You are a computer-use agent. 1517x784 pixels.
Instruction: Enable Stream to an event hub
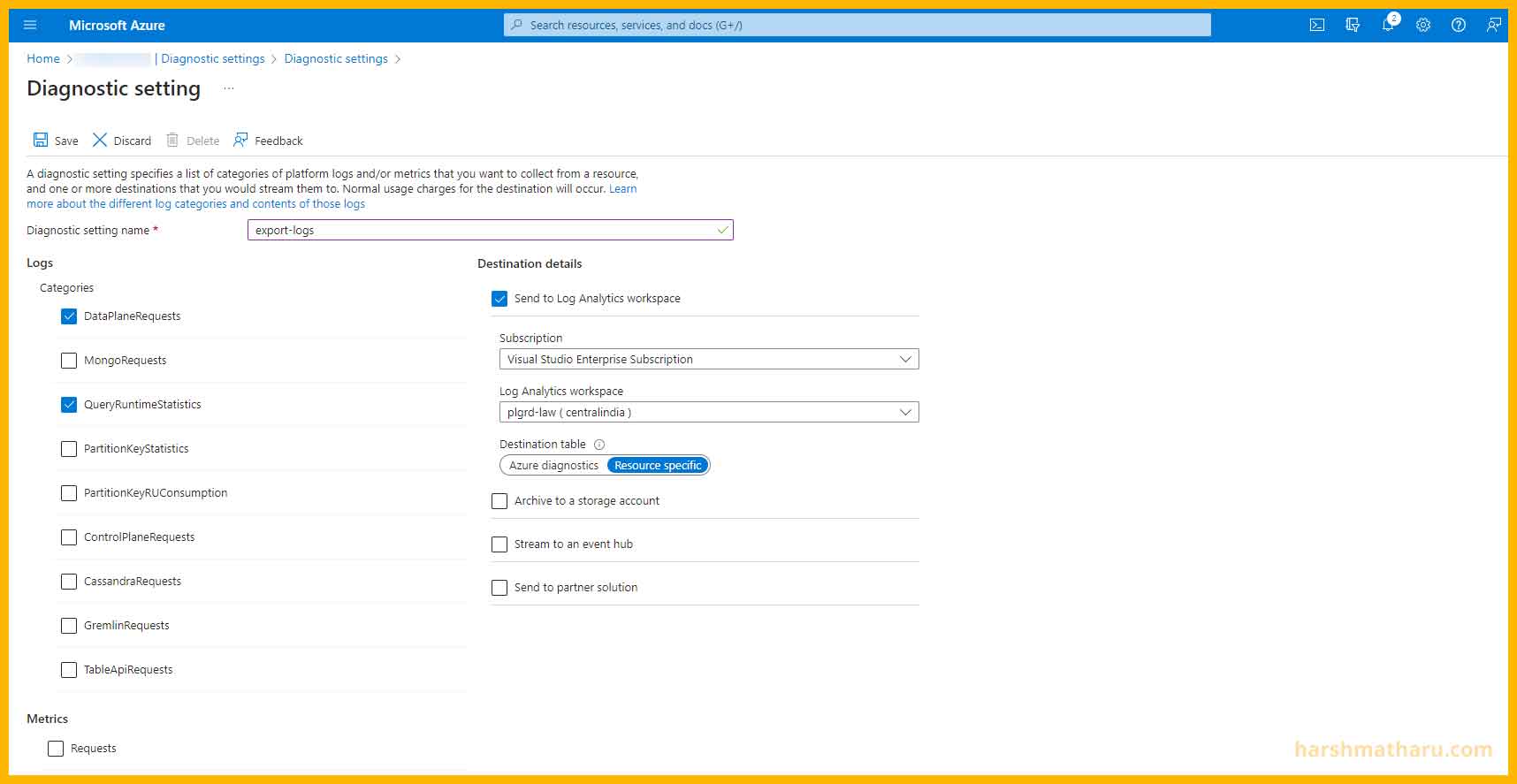499,544
